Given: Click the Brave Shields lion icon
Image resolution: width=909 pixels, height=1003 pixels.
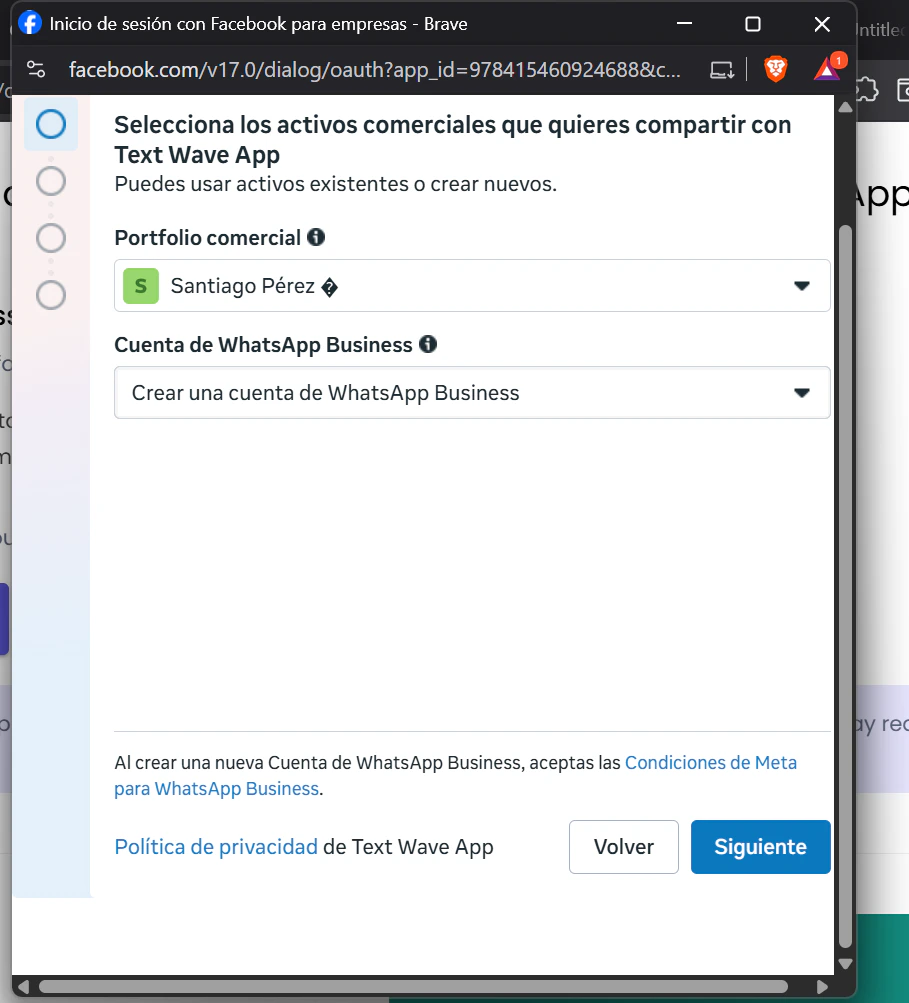Looking at the screenshot, I should (x=775, y=69).
